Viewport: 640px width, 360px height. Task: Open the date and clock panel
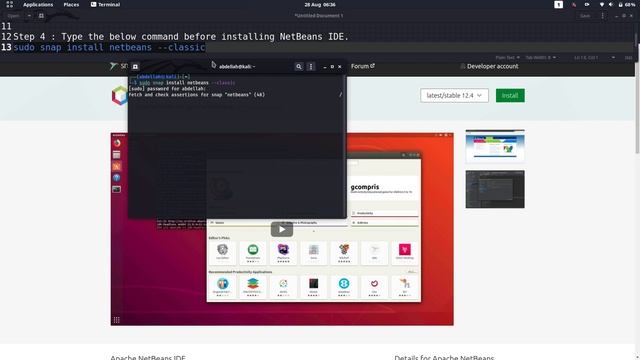point(320,4)
